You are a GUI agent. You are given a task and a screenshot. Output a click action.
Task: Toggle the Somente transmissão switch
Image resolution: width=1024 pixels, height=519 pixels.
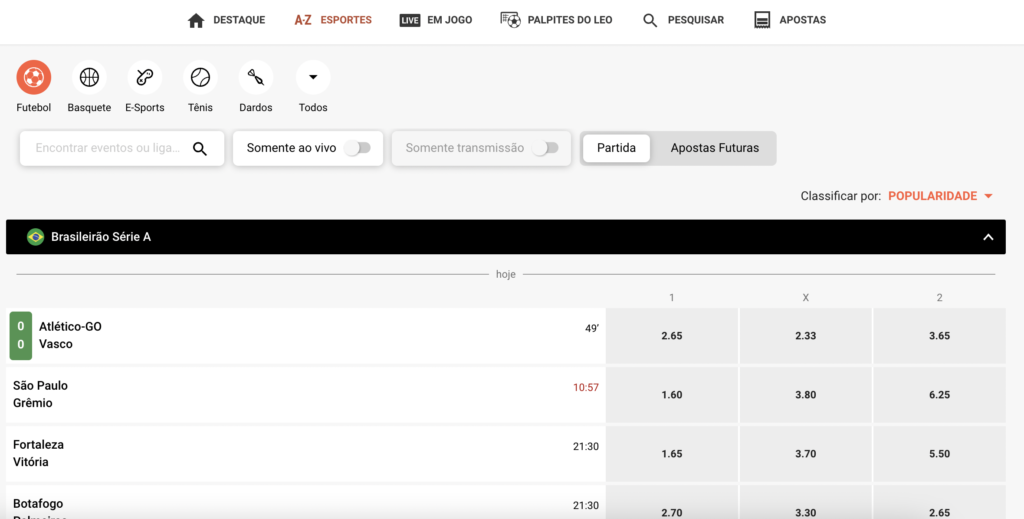click(x=545, y=148)
